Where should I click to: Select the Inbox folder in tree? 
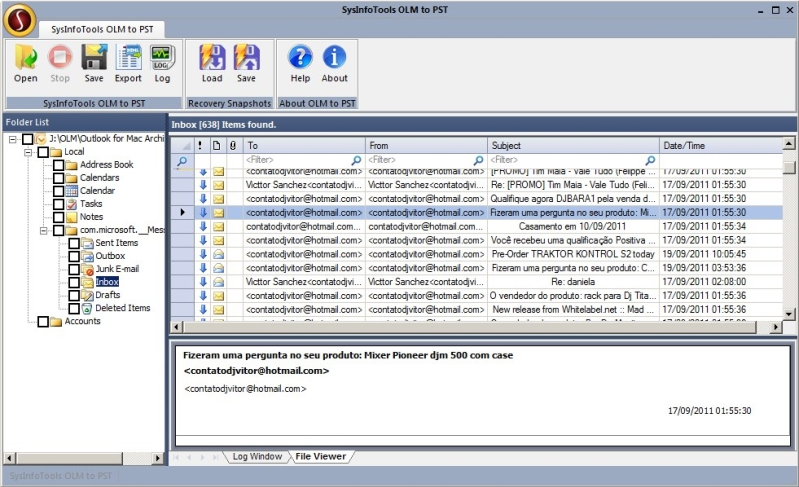click(x=107, y=282)
